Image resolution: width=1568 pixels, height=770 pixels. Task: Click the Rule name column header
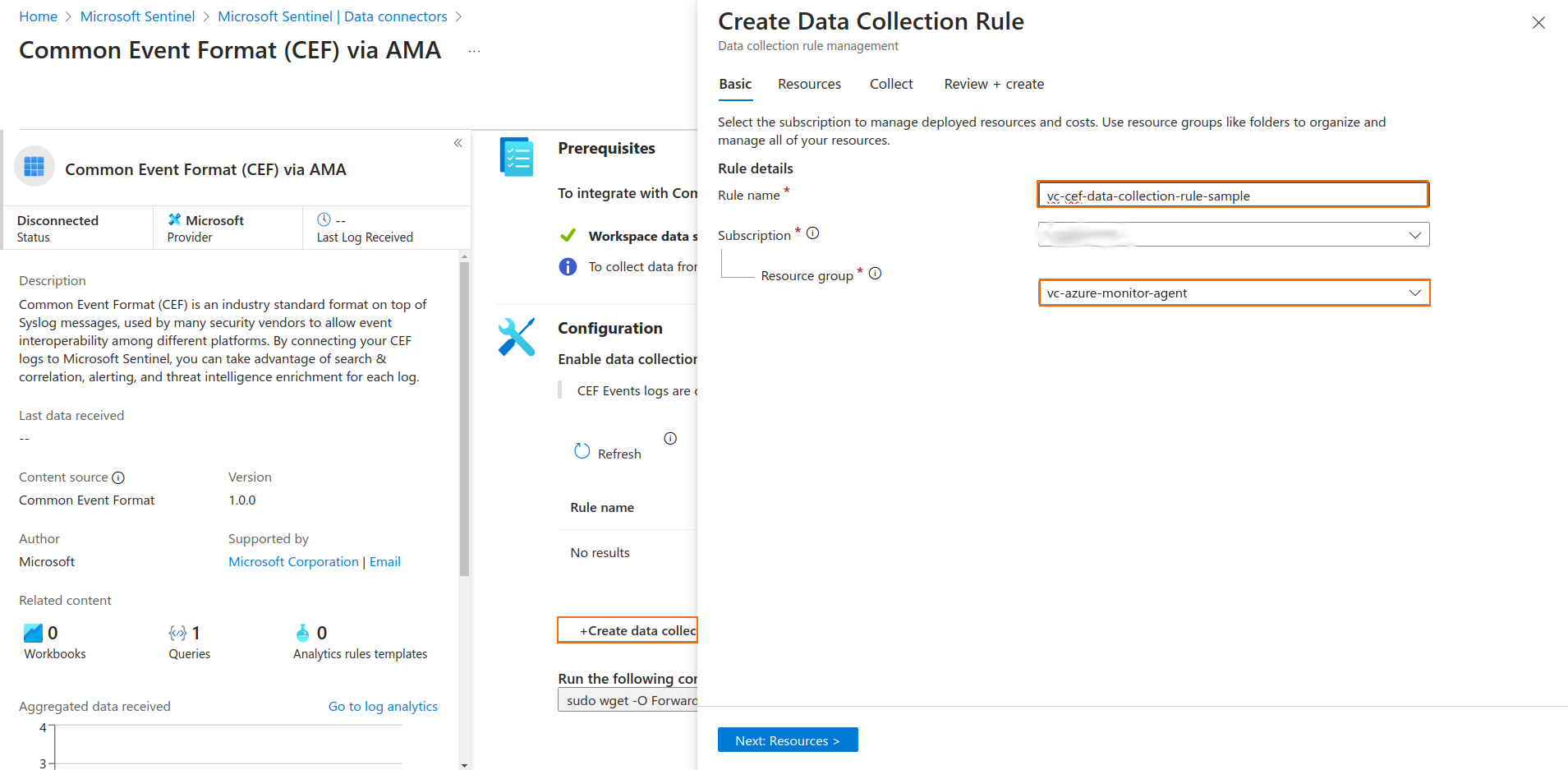point(602,508)
